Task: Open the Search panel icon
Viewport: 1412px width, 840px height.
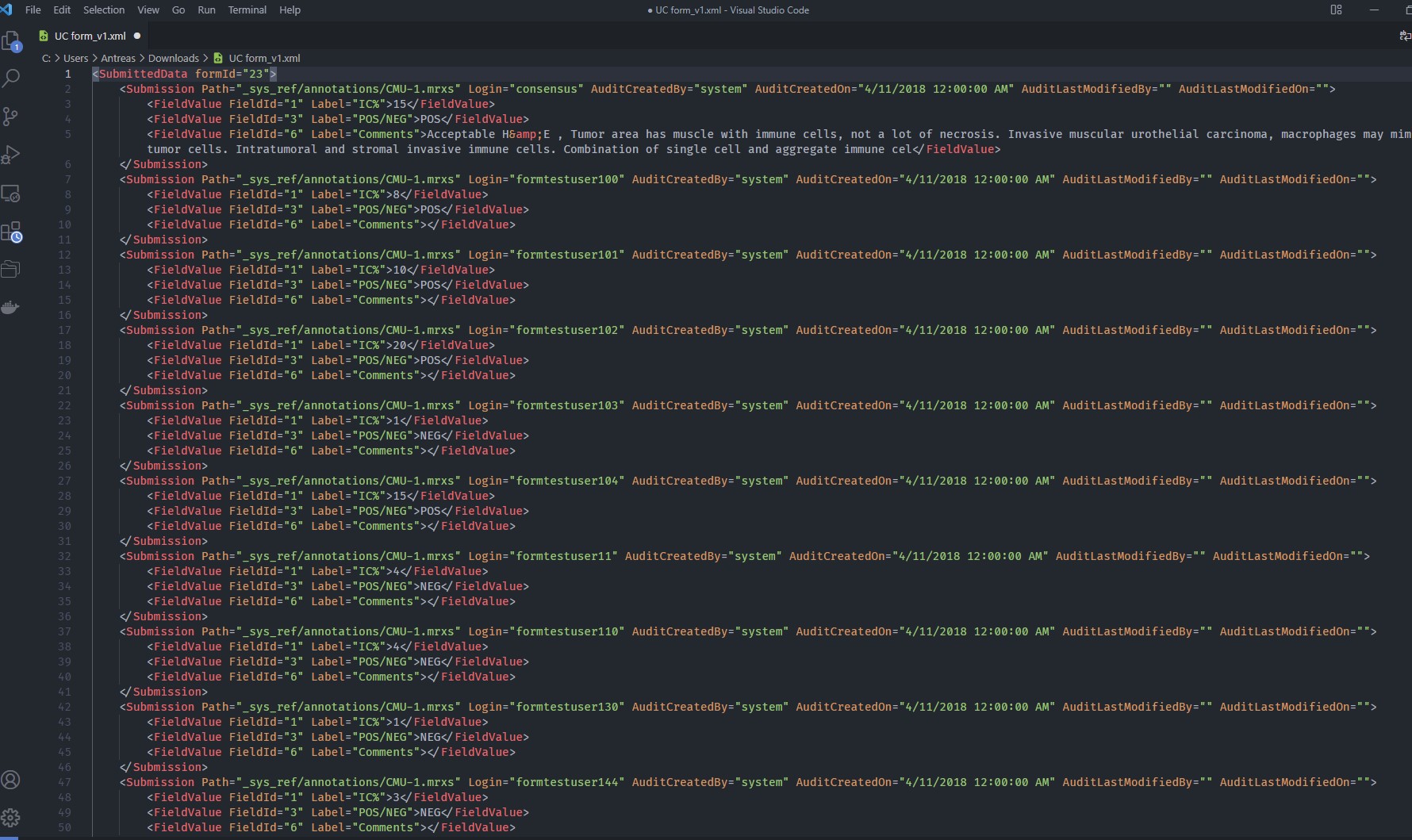Action: click(x=11, y=79)
